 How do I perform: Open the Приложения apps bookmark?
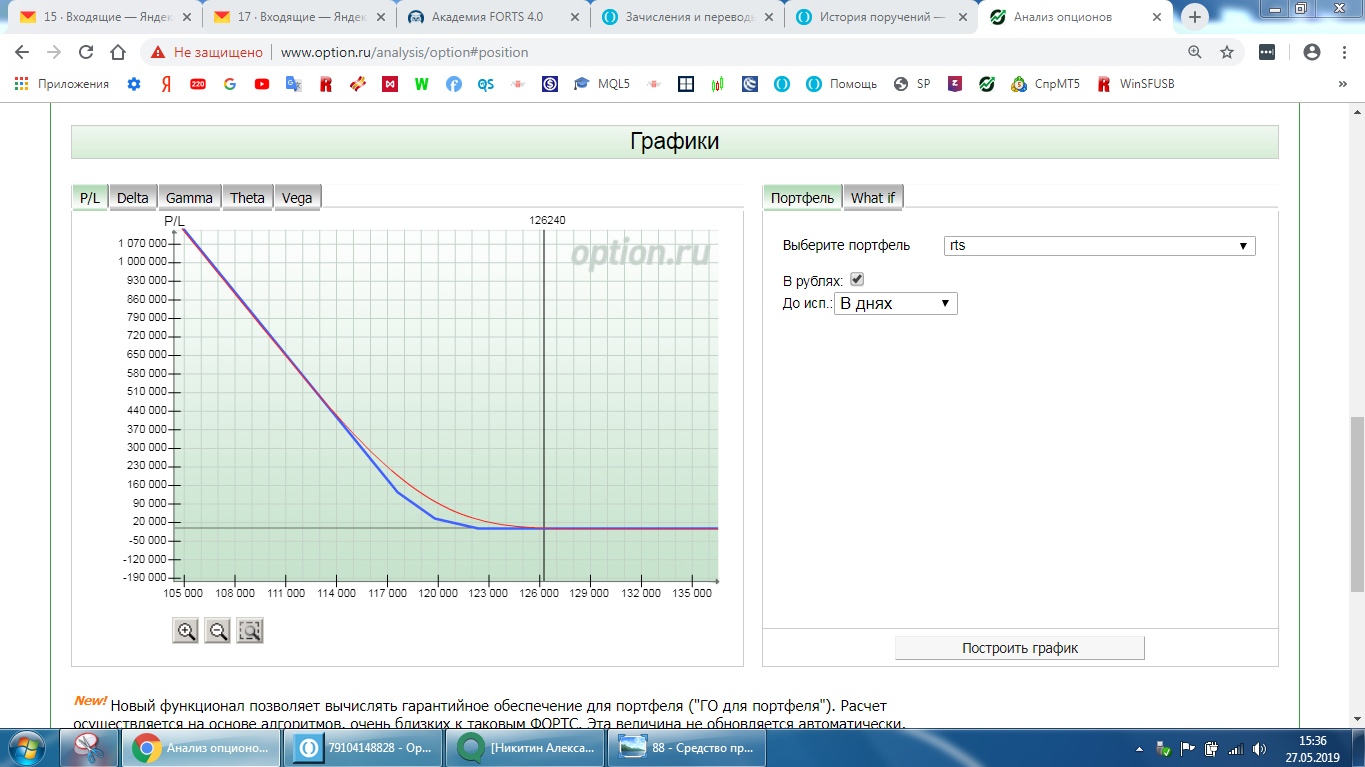click(62, 84)
